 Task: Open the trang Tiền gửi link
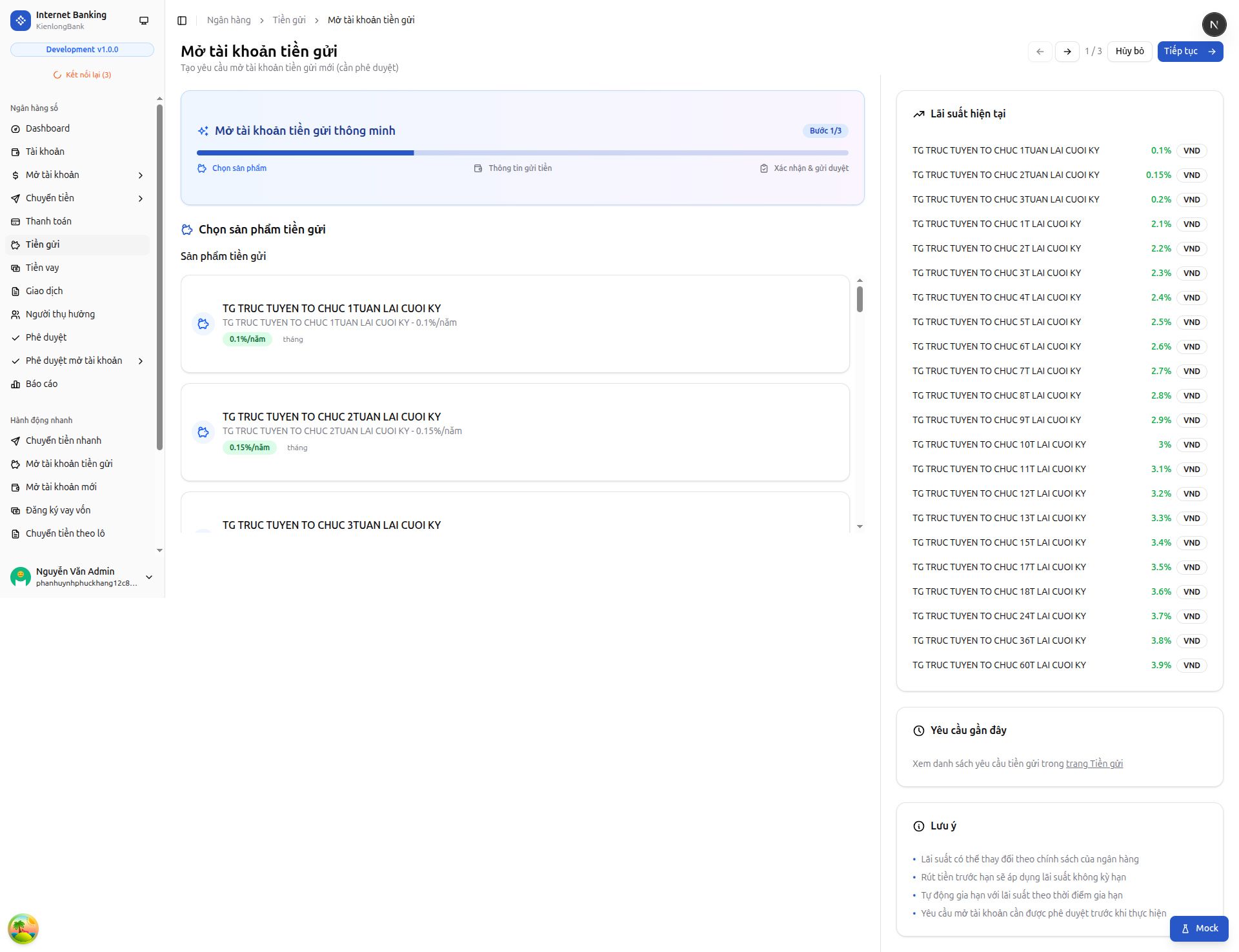point(1094,764)
